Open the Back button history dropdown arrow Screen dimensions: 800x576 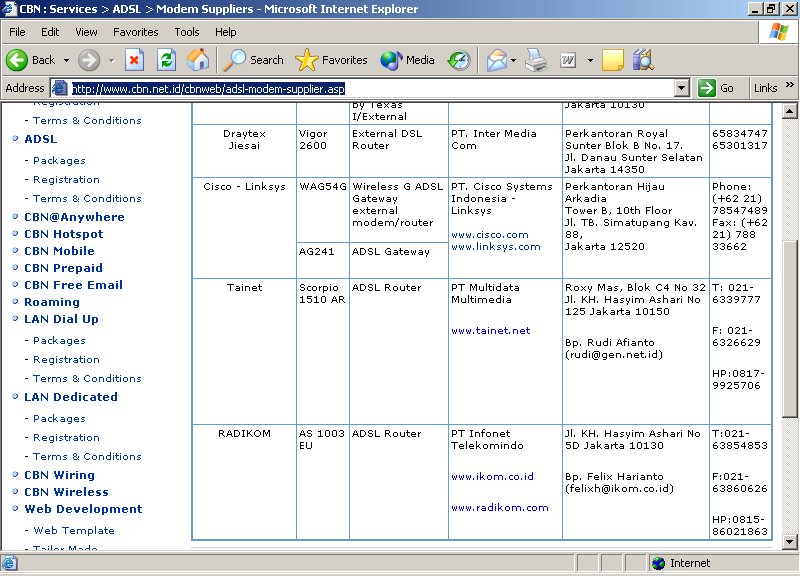(x=67, y=60)
